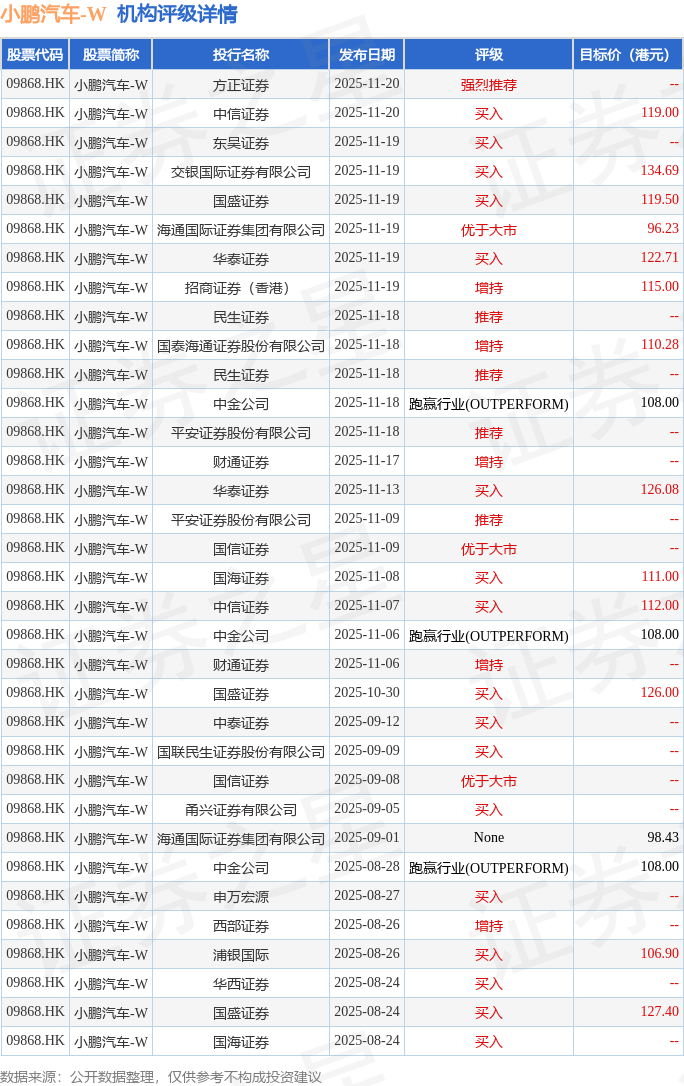The height and width of the screenshot is (1086, 684).
Task: Select the 中泰证券 broker cell
Action: tap(241, 722)
